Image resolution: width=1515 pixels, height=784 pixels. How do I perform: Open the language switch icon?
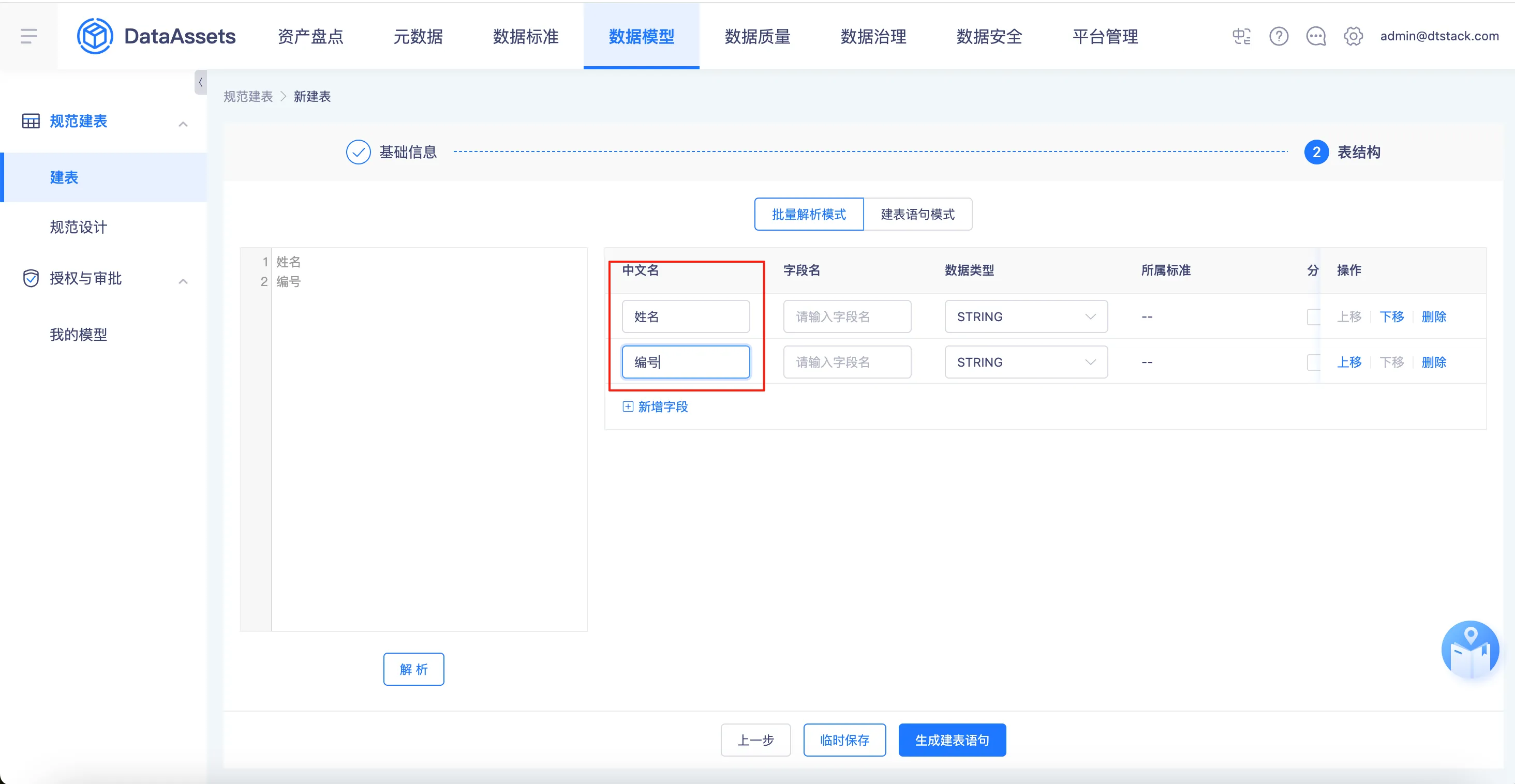click(x=1241, y=36)
